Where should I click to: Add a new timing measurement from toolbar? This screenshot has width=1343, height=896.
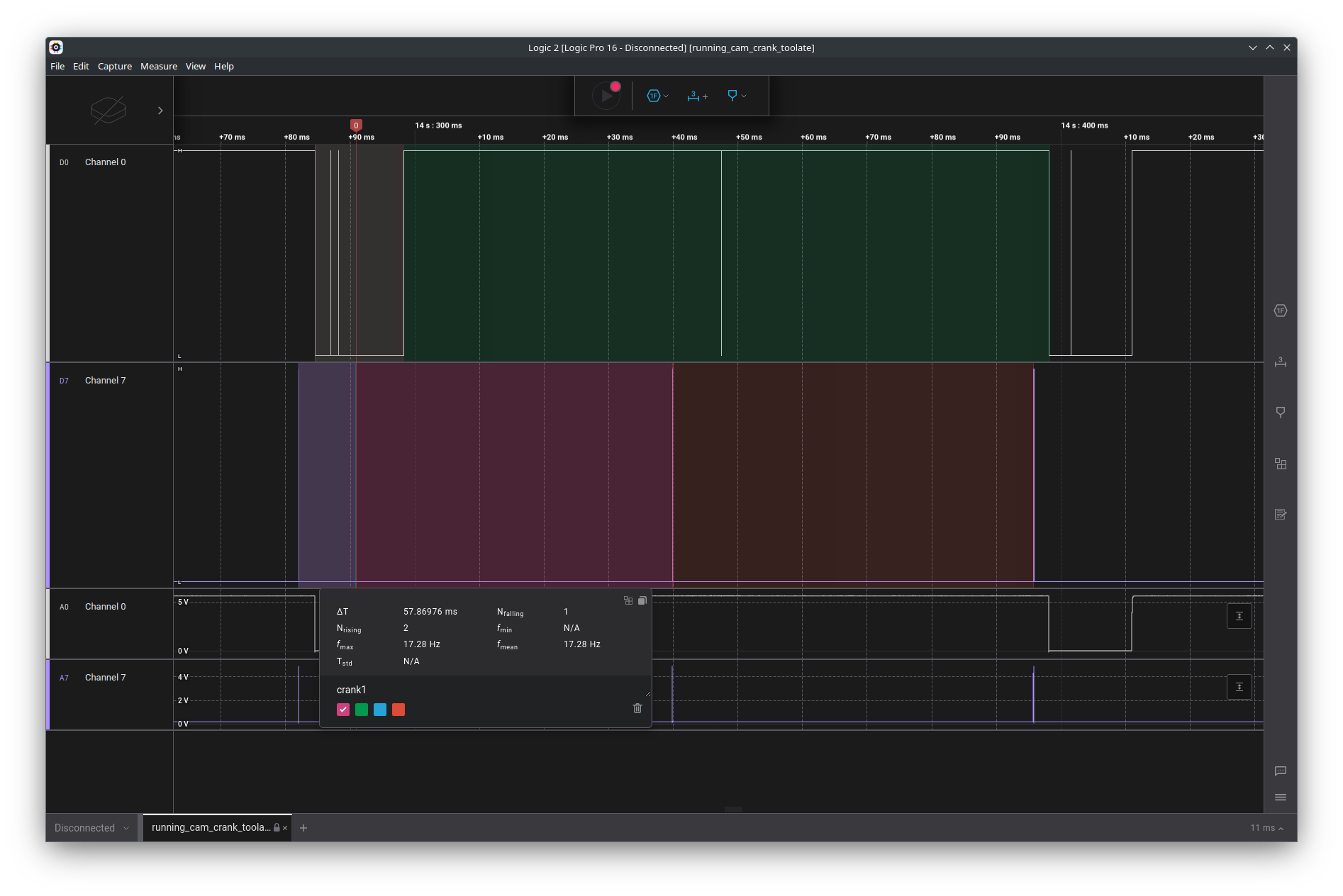(x=696, y=96)
